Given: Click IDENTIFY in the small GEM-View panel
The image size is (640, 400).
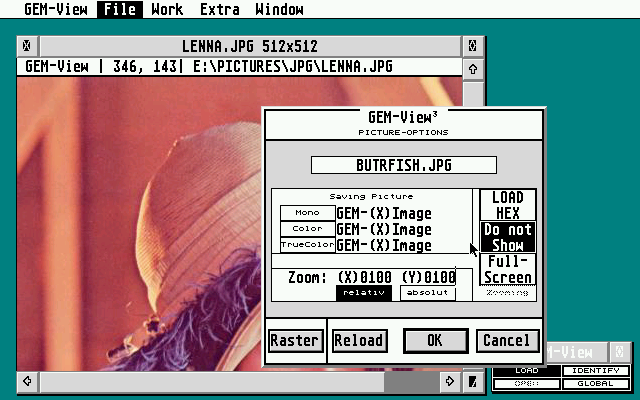Looking at the screenshot, I should [x=596, y=371].
